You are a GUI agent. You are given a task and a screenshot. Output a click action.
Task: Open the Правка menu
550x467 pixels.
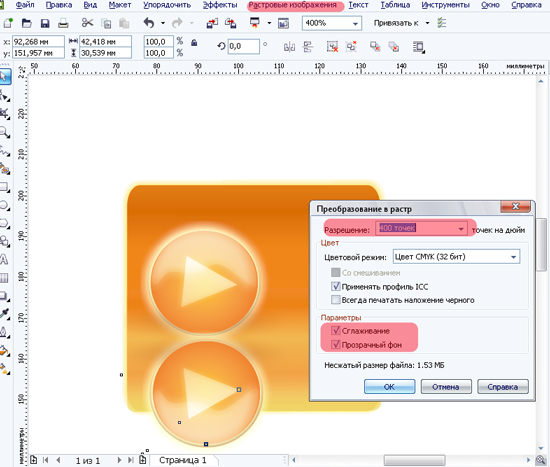tap(59, 5)
